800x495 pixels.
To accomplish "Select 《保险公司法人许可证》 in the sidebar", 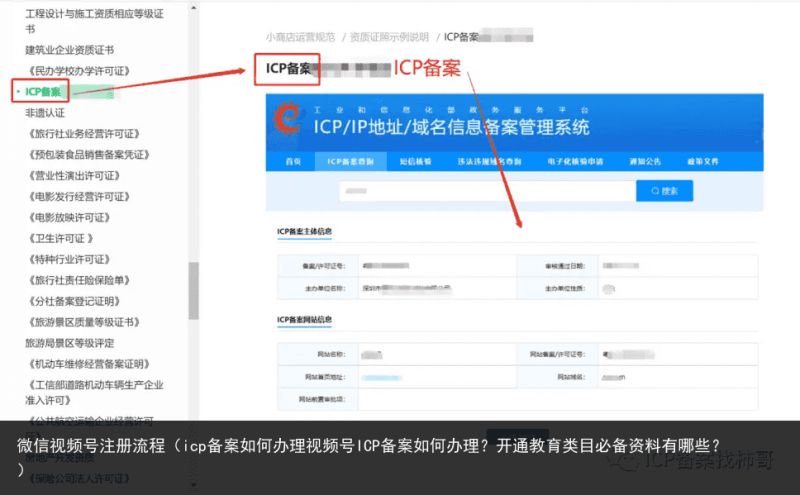I will (x=77, y=478).
